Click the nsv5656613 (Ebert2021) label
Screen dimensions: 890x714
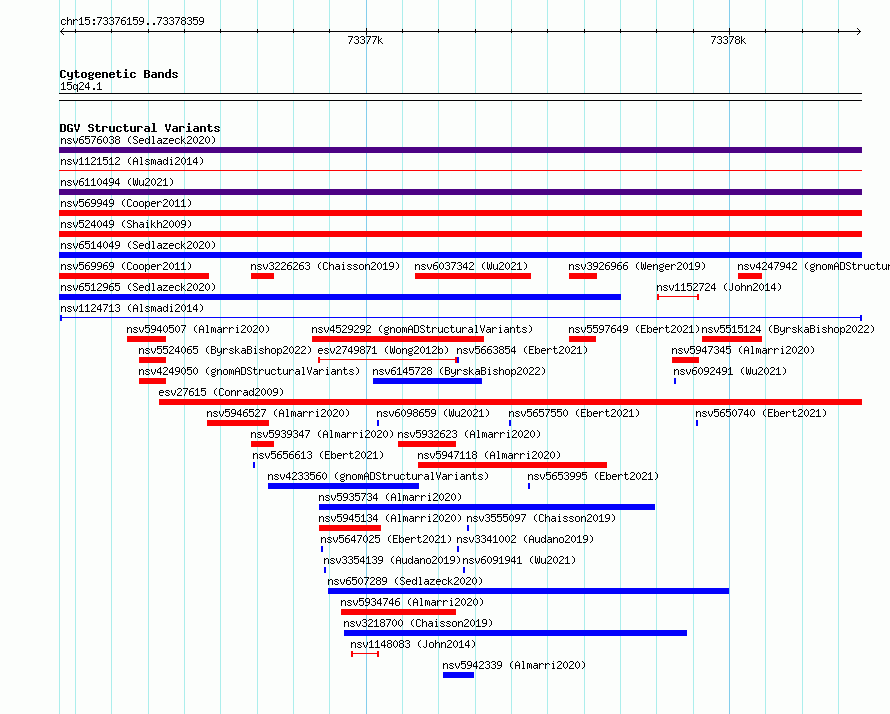318,455
